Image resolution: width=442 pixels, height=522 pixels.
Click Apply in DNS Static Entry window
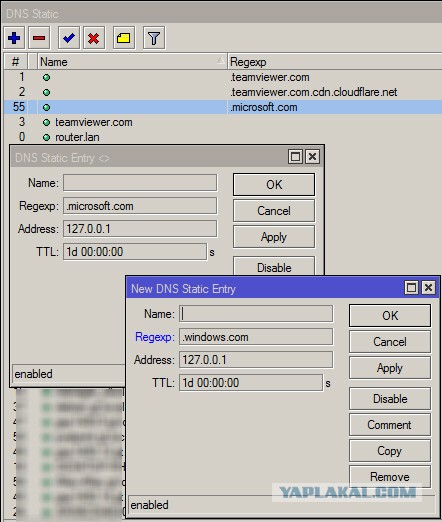pos(274,237)
